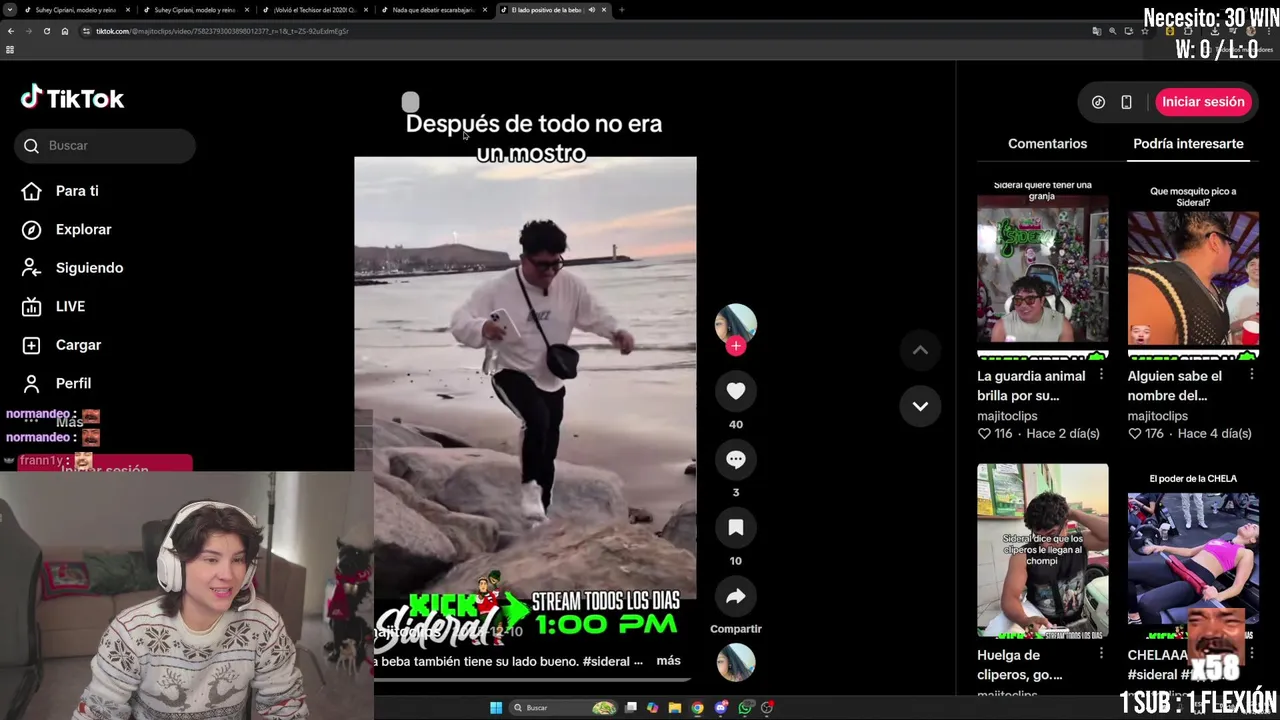This screenshot has height=720, width=1280.
Task: Open the tab list dropdown in Chrome
Action: pos(10,10)
